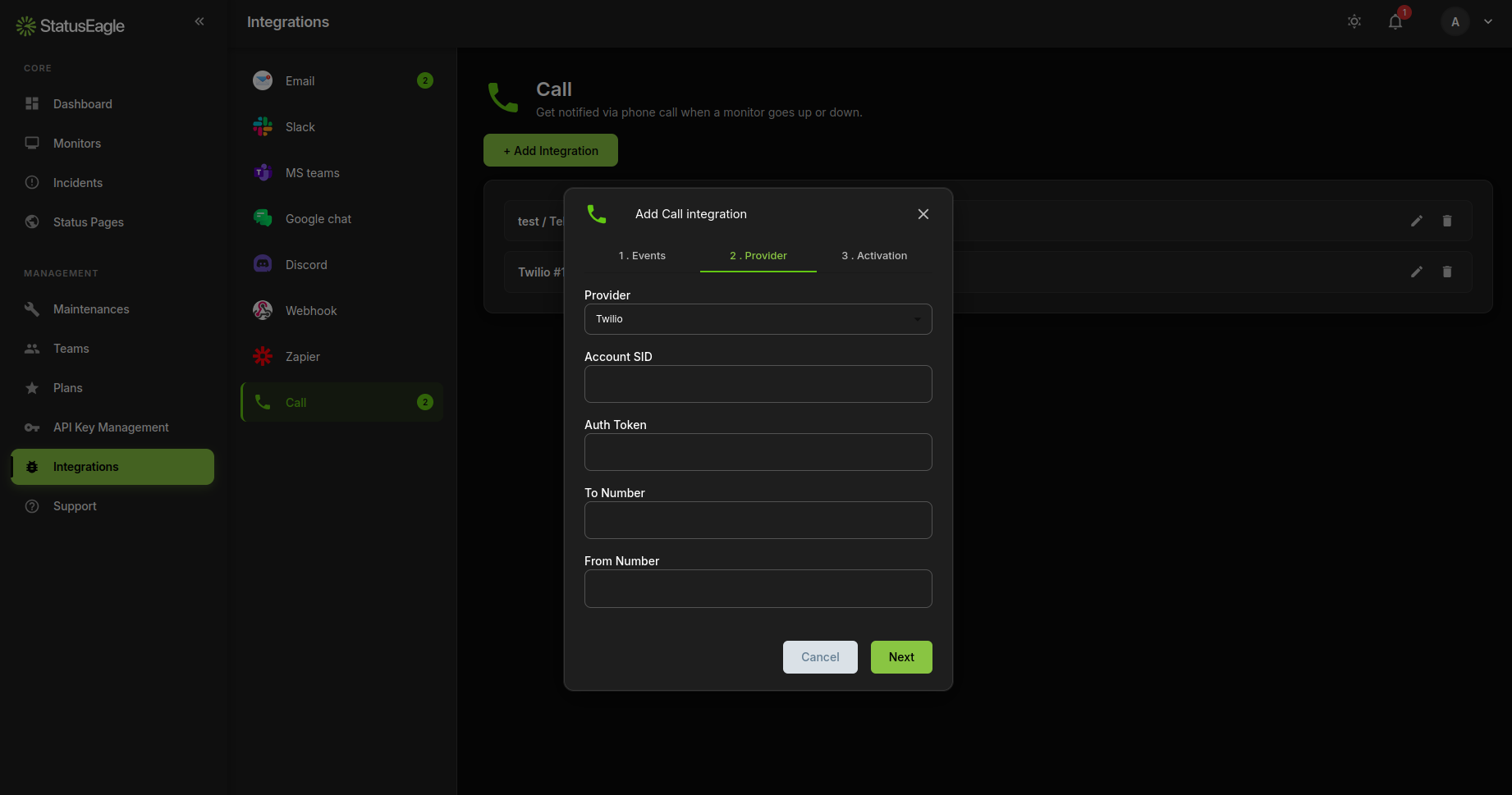The height and width of the screenshot is (795, 1512).
Task: Click the To Number field
Action: pyautogui.click(x=758, y=520)
